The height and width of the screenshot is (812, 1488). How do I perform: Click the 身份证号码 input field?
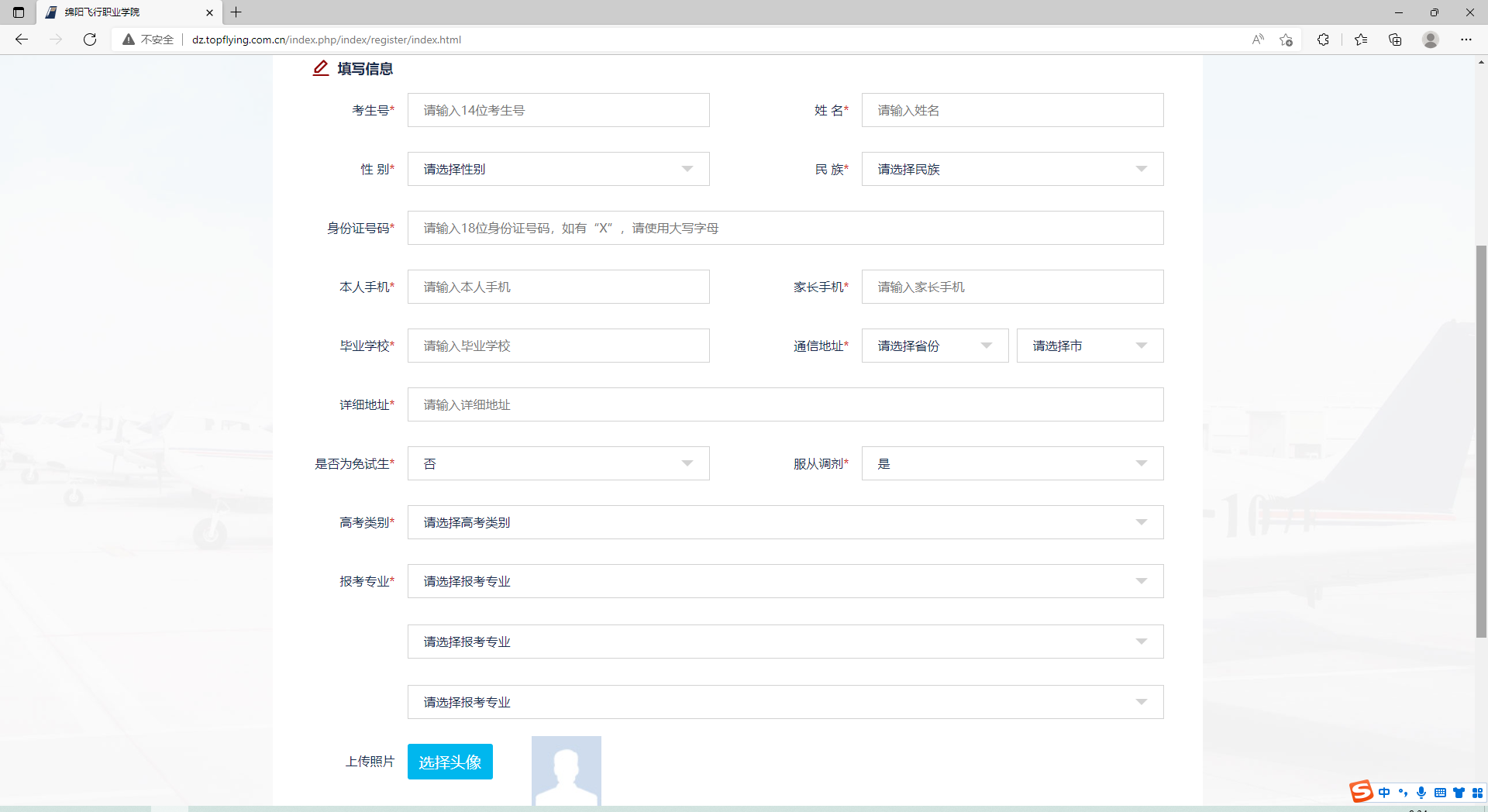point(785,228)
